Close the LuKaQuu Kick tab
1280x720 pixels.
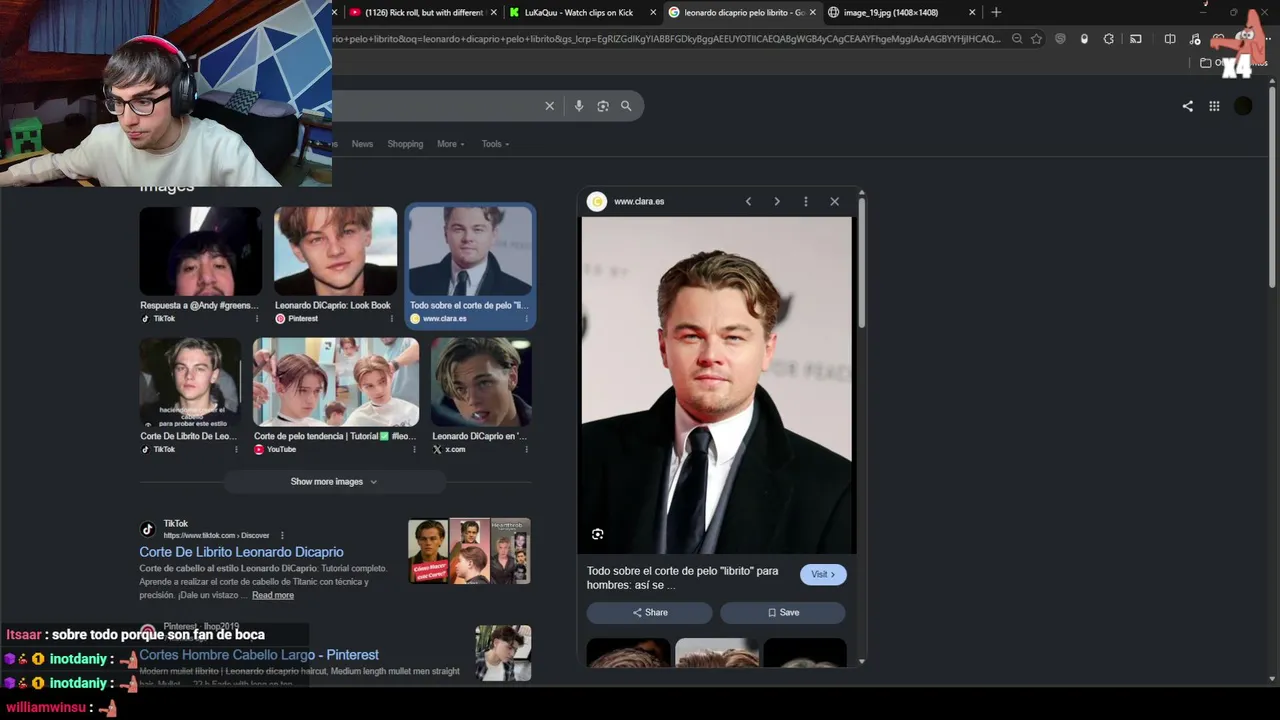tap(653, 12)
